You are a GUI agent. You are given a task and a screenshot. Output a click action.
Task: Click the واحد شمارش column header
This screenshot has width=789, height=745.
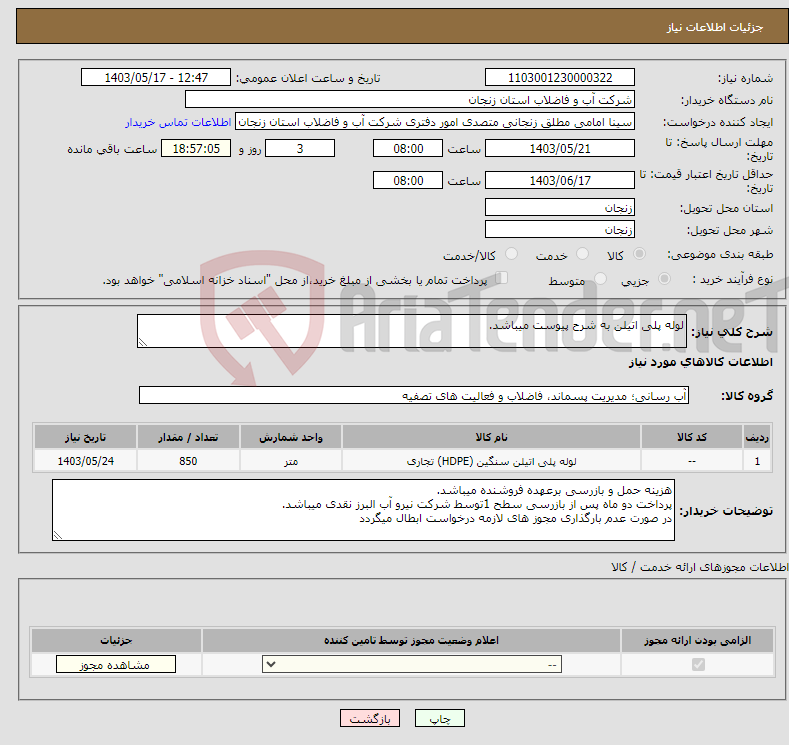pos(291,437)
